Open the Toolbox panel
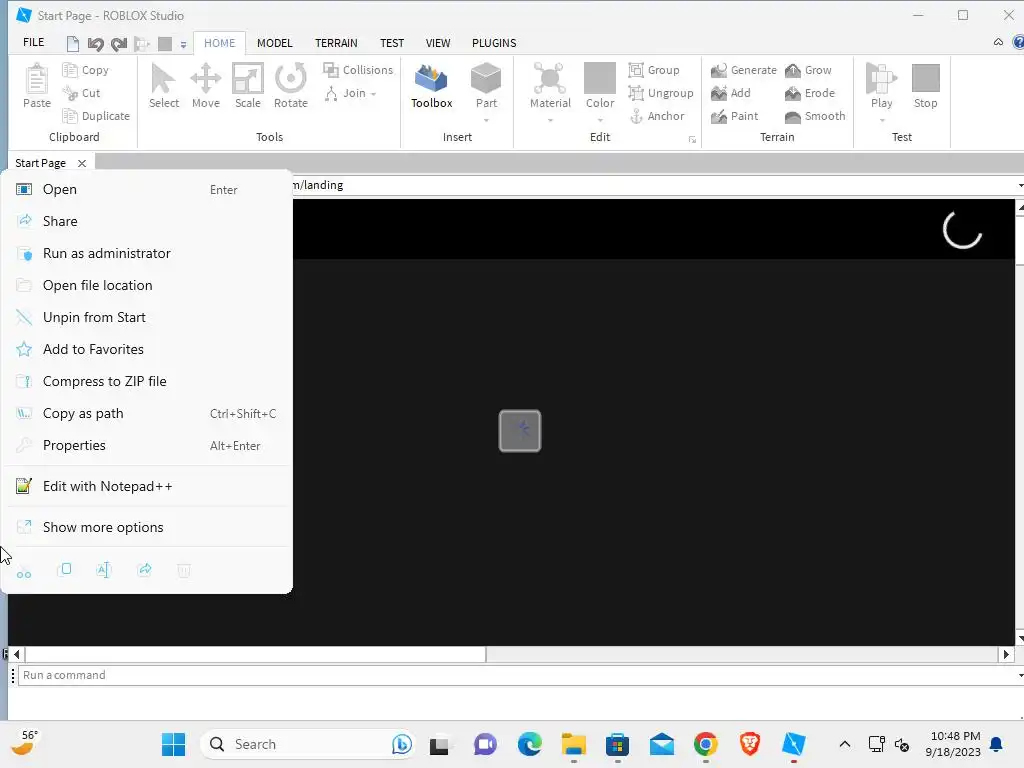Screen dimensions: 1024x768 (x=431, y=86)
